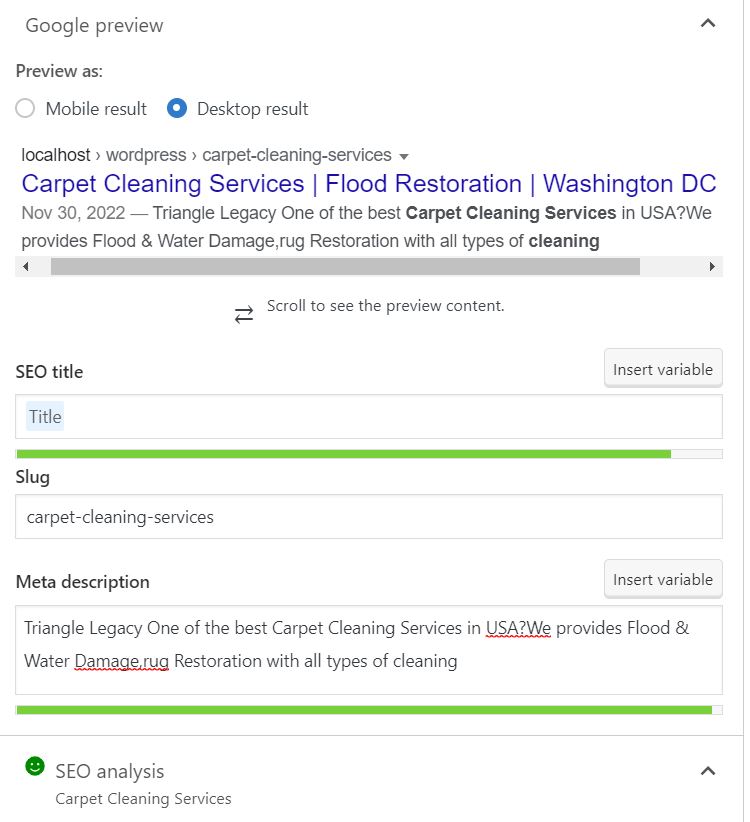The image size is (750, 822).
Task: Collapse the SEO analysis section
Action: 708,771
